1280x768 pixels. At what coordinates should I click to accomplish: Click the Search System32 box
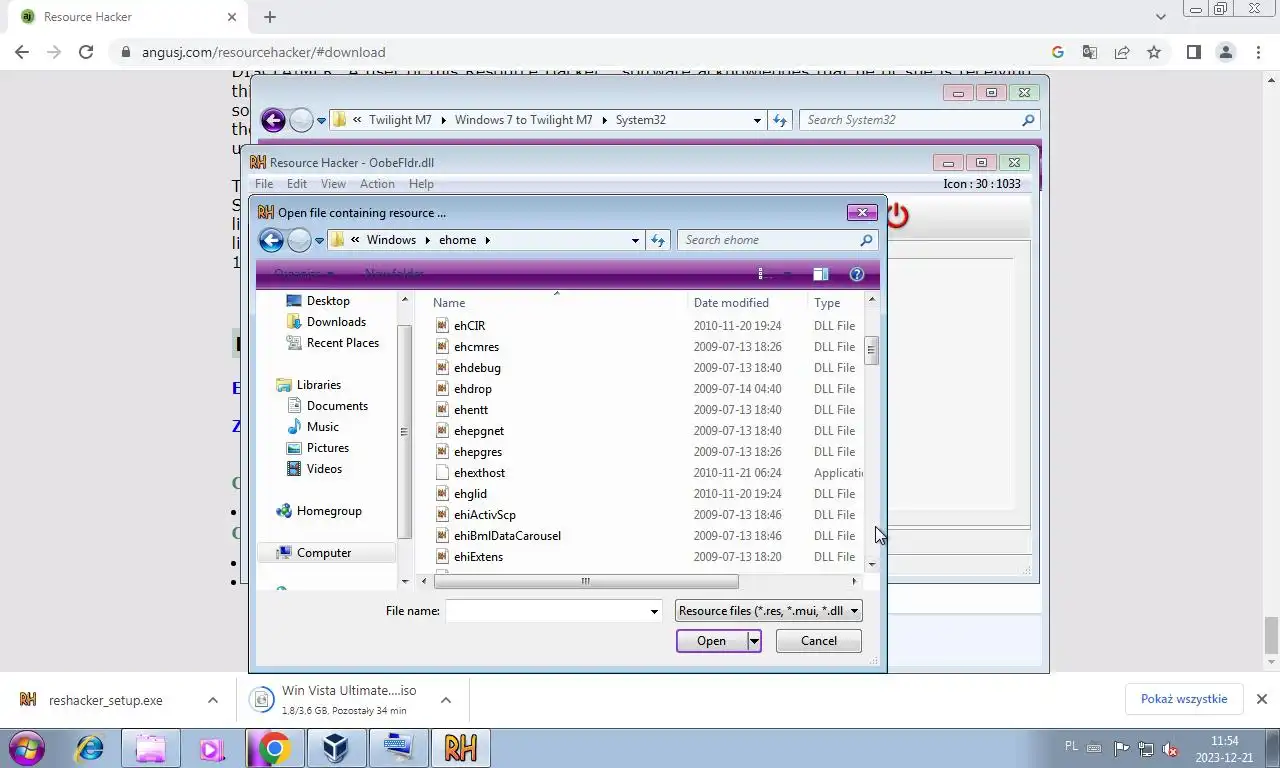[x=920, y=120]
